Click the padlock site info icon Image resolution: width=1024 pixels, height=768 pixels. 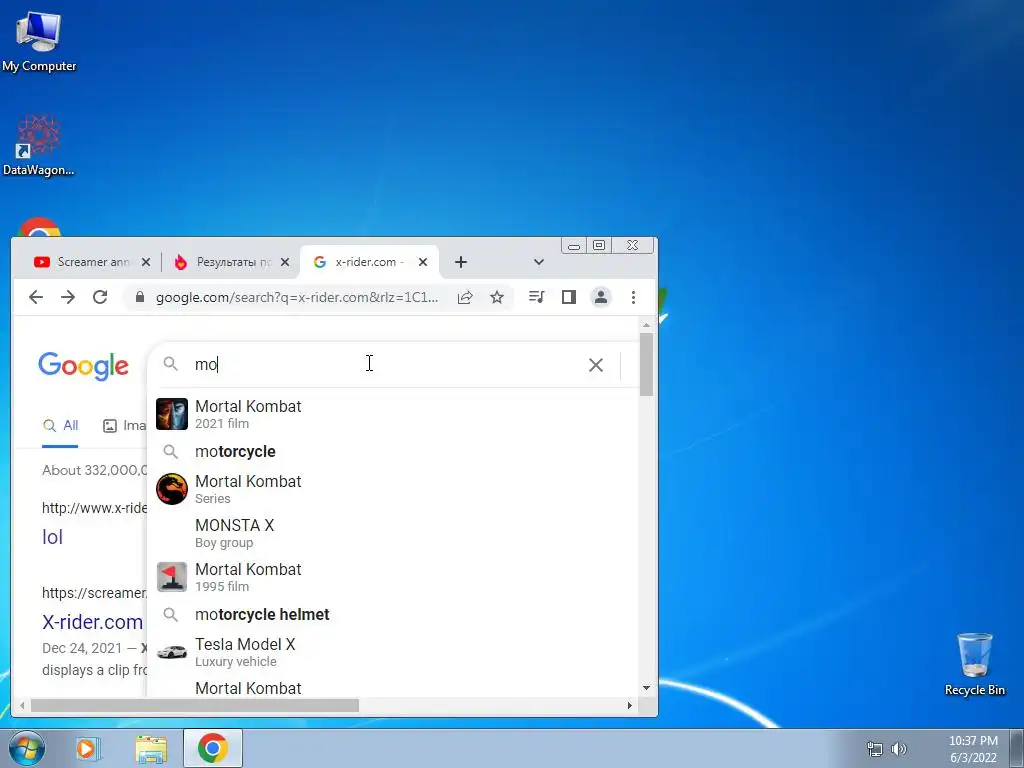point(140,297)
